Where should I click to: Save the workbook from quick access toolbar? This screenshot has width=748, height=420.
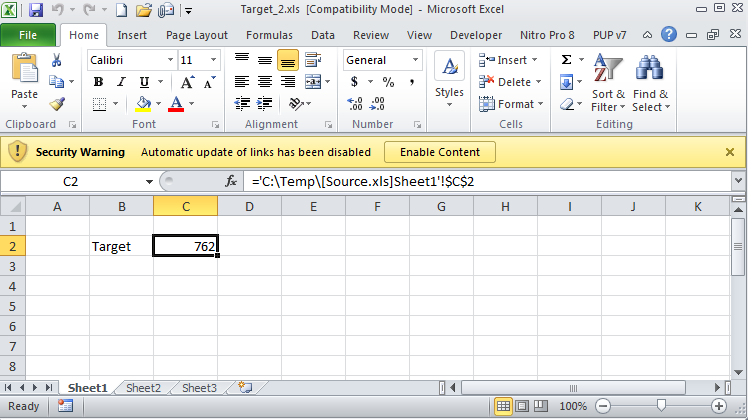click(36, 10)
